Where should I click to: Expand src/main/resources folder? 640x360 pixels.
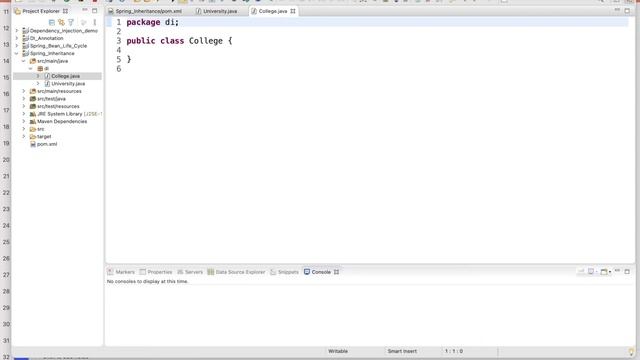click(24, 91)
